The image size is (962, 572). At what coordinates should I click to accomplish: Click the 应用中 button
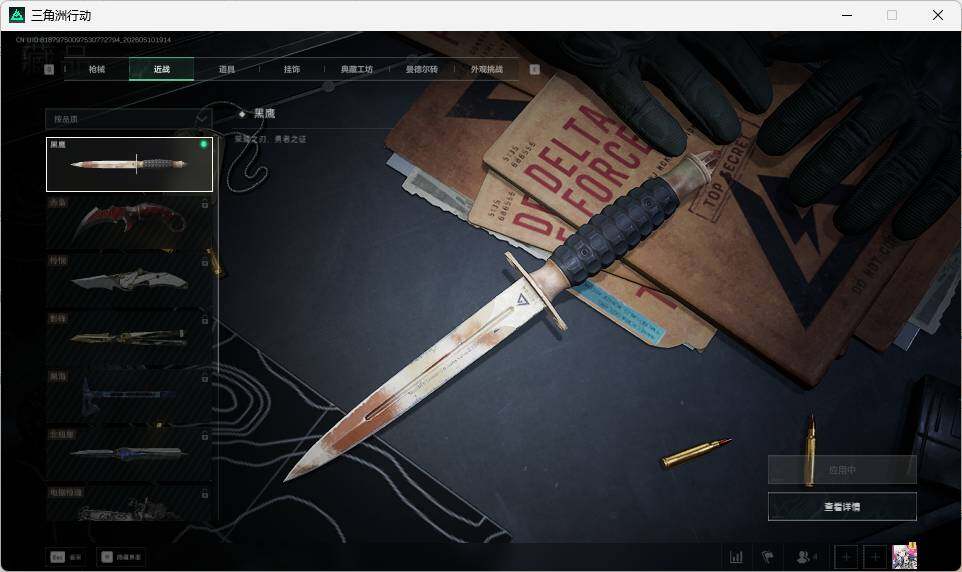(x=842, y=470)
